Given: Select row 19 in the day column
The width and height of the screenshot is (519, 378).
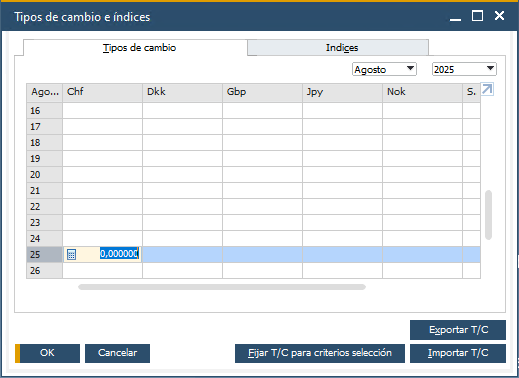Looking at the screenshot, I should [x=44, y=159].
